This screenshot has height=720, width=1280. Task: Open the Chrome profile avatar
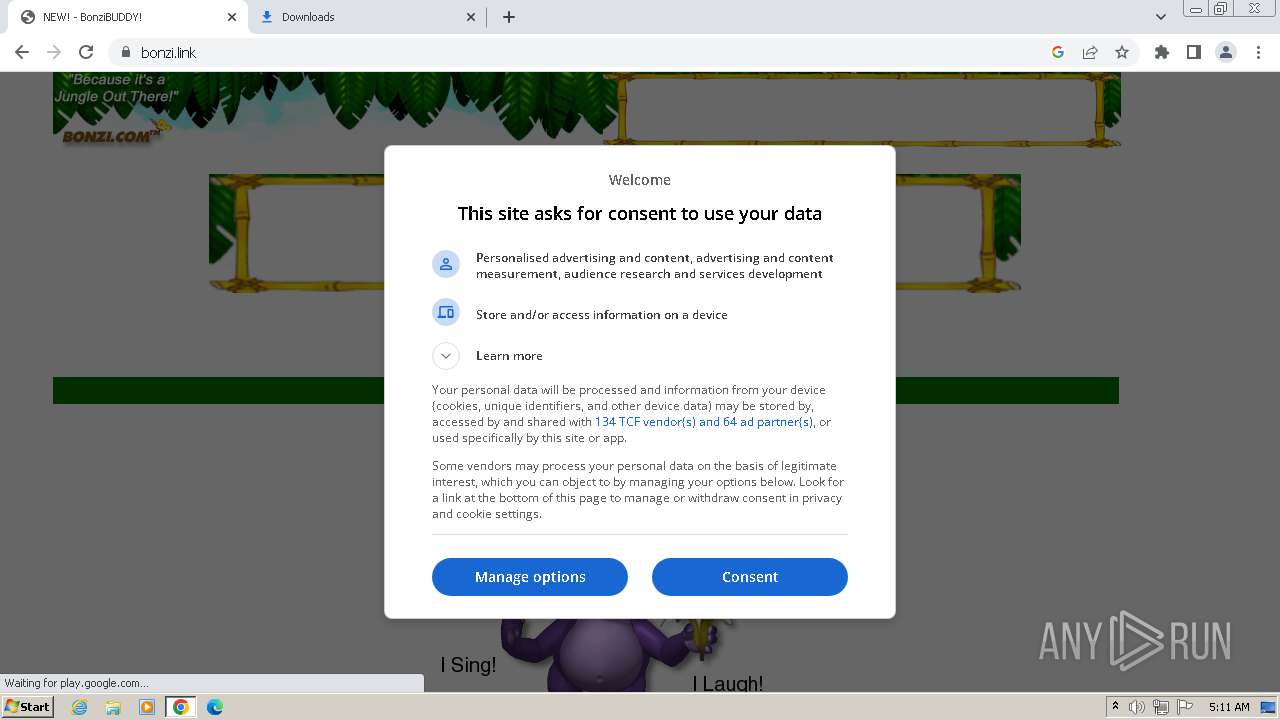click(1226, 52)
